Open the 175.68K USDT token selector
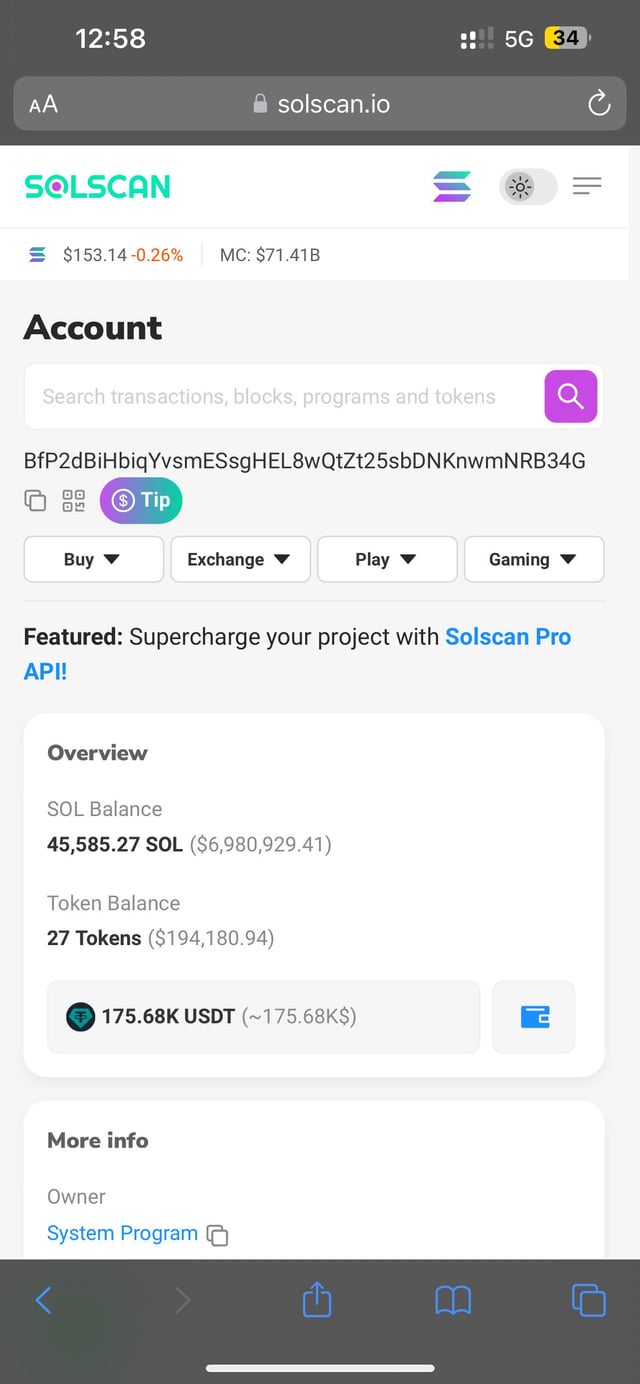This screenshot has height=1384, width=640. 263,1017
